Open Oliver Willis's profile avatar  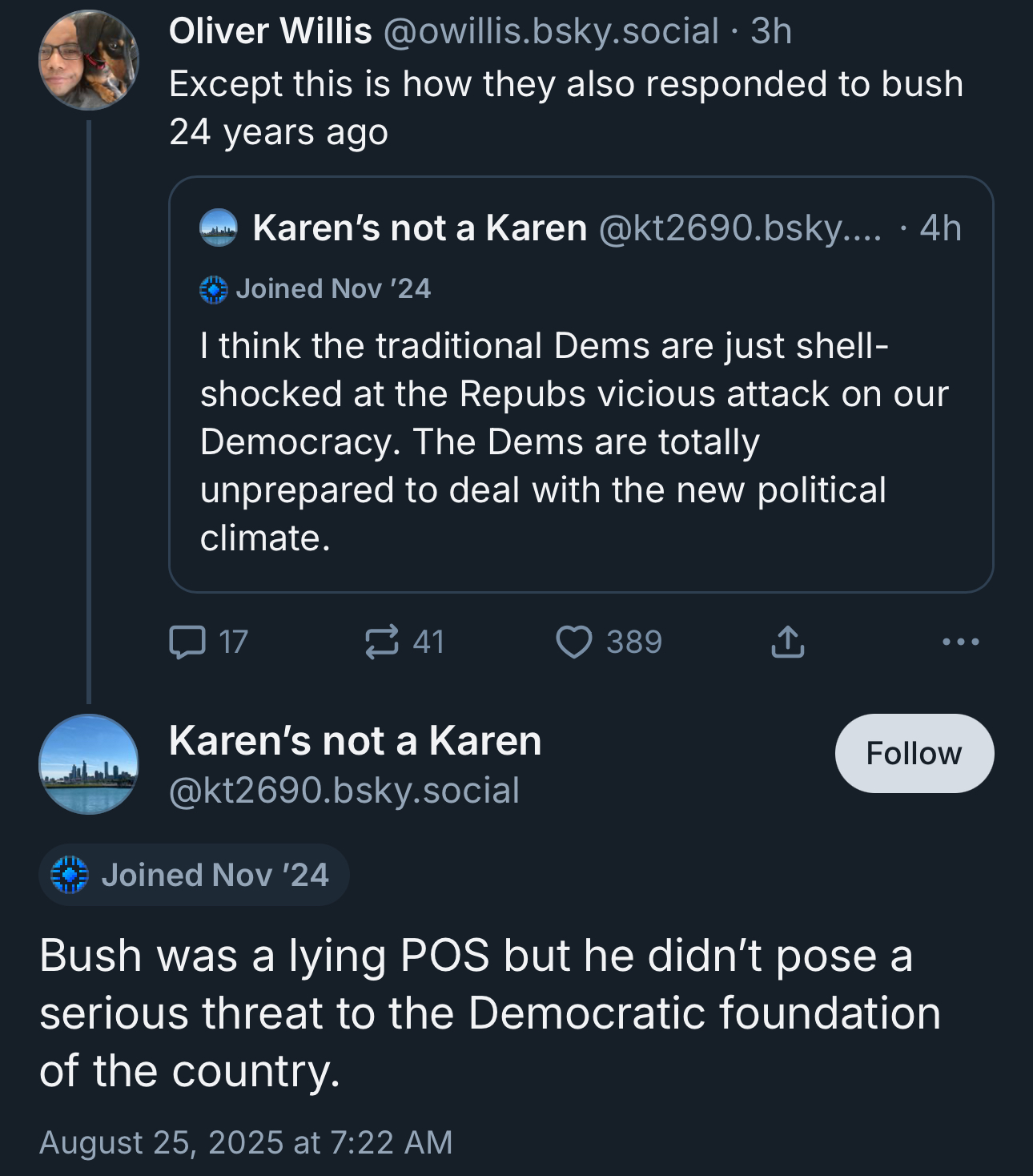click(88, 61)
